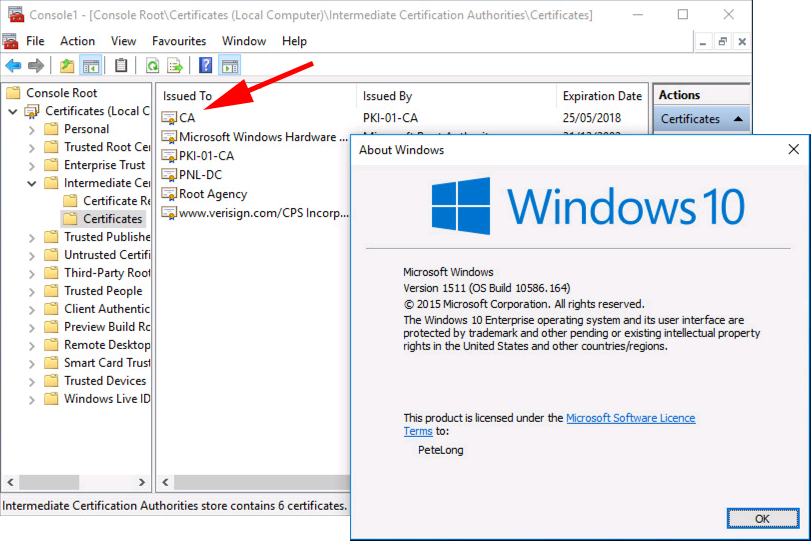Click the MMC toolbox icon beside File menu

pos(10,41)
